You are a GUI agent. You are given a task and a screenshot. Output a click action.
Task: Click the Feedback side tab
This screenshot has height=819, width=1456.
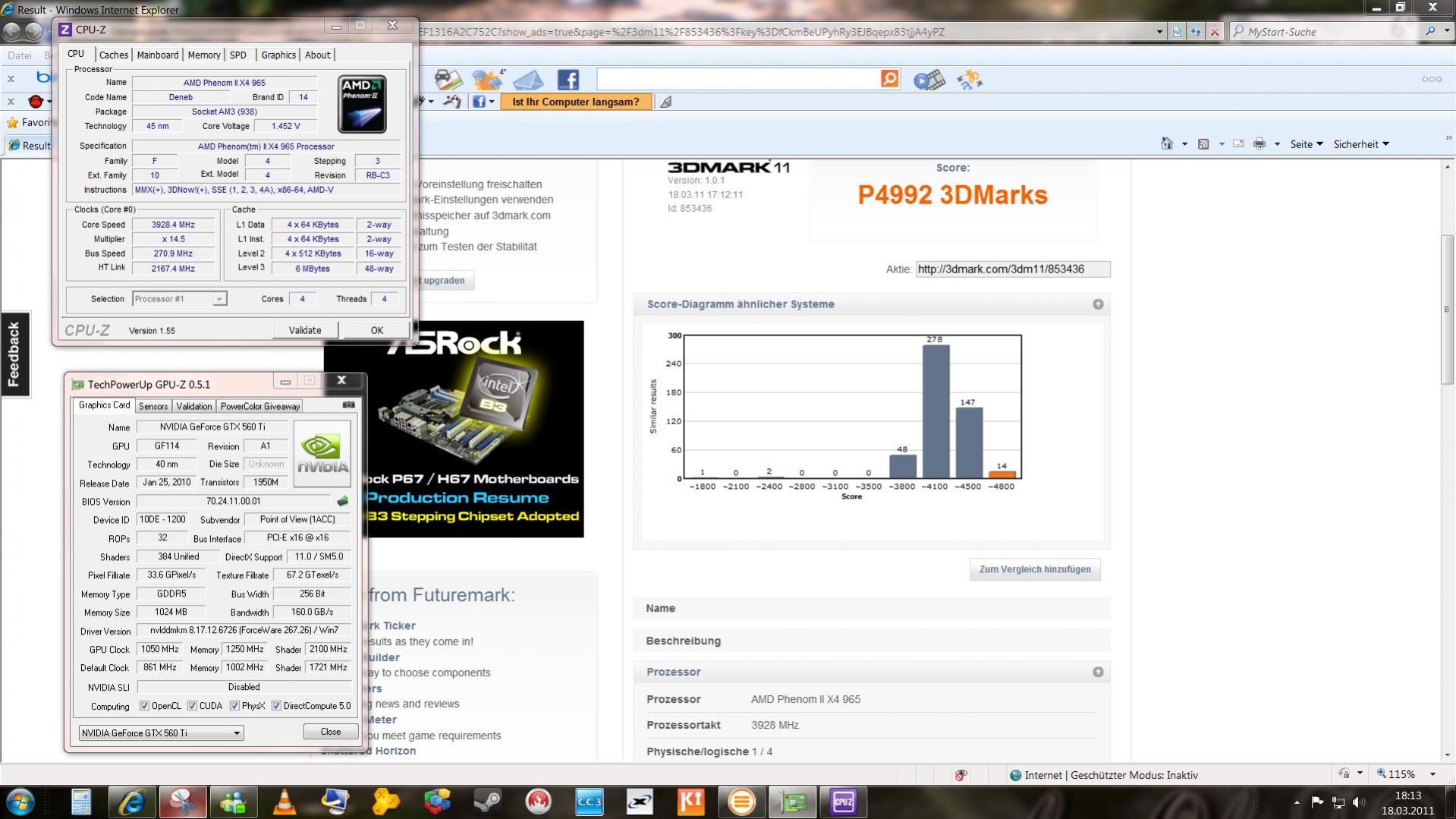[14, 354]
